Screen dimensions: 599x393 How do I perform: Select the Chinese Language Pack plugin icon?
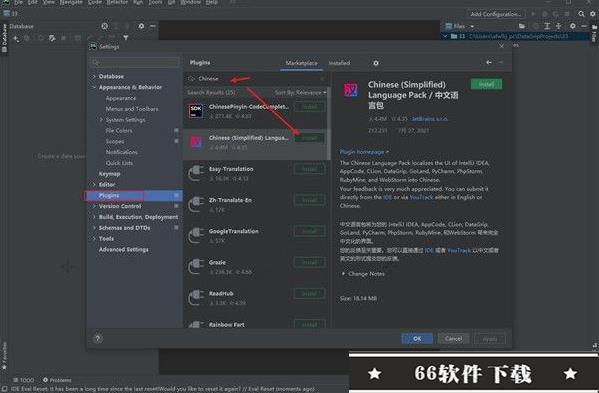click(x=196, y=142)
